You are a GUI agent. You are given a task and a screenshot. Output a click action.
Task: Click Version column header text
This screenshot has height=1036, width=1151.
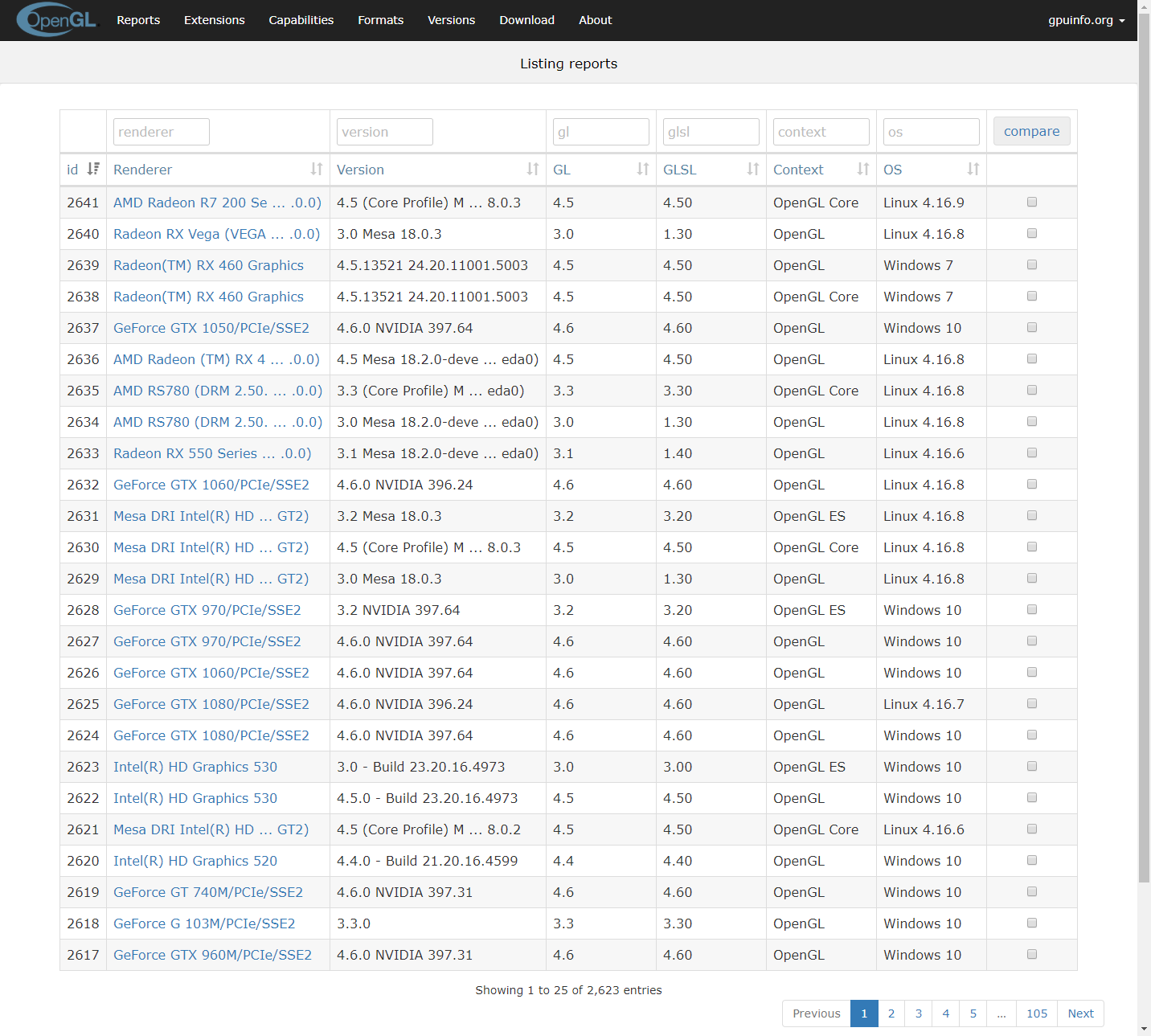[360, 170]
